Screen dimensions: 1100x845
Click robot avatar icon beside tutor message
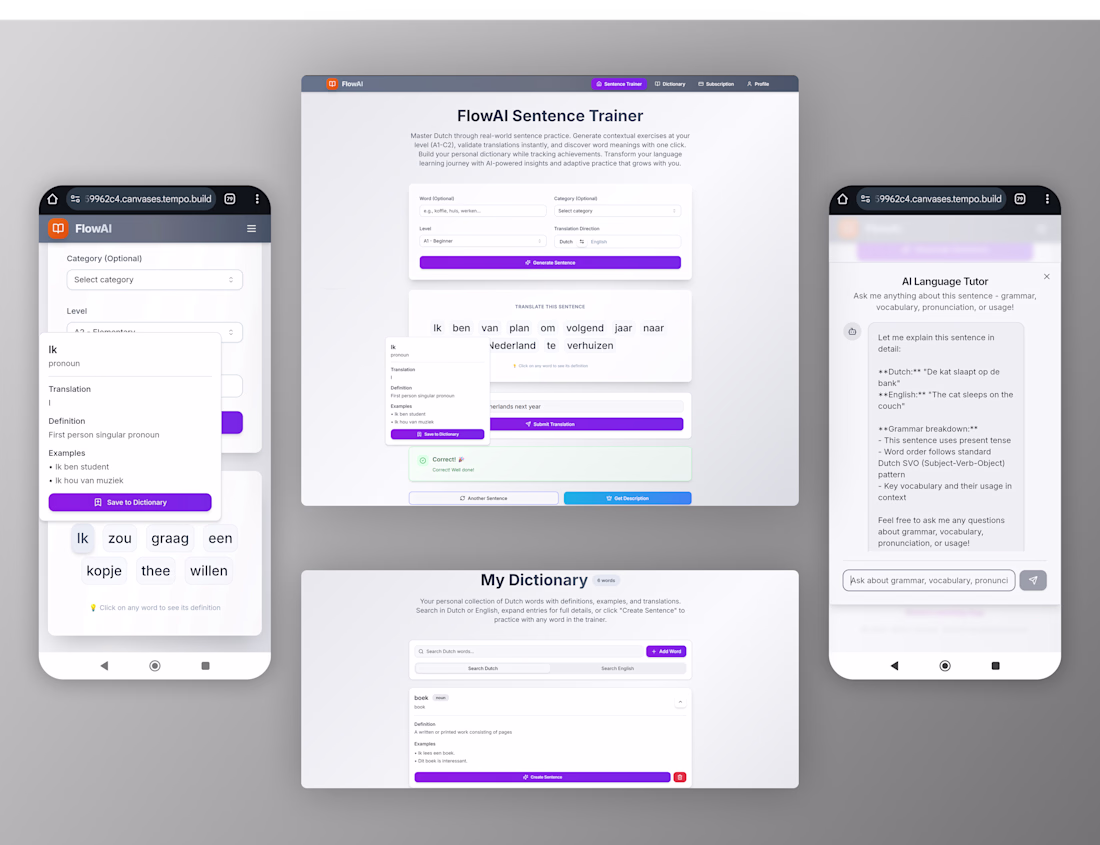click(852, 332)
